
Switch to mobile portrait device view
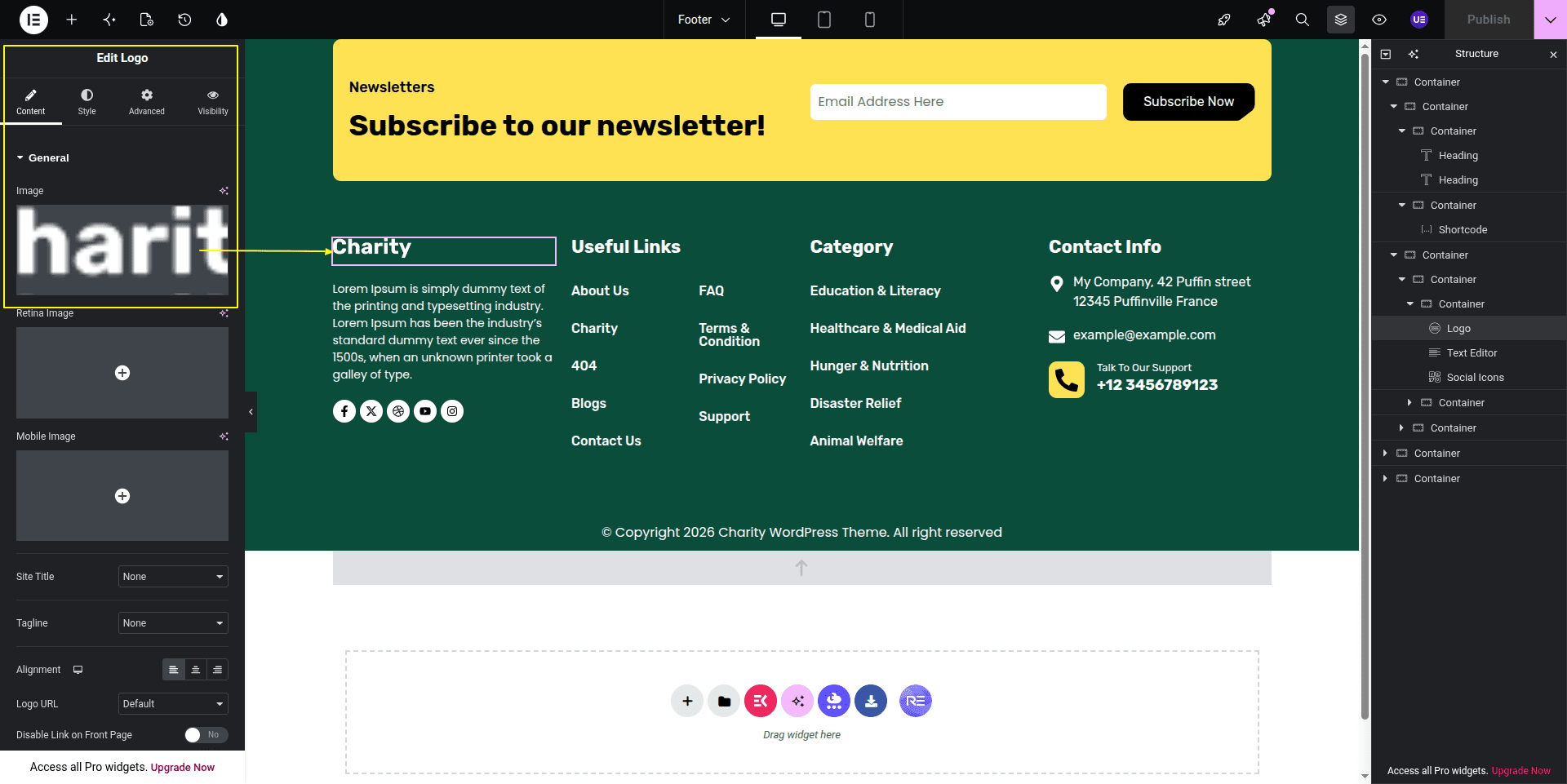(x=870, y=20)
